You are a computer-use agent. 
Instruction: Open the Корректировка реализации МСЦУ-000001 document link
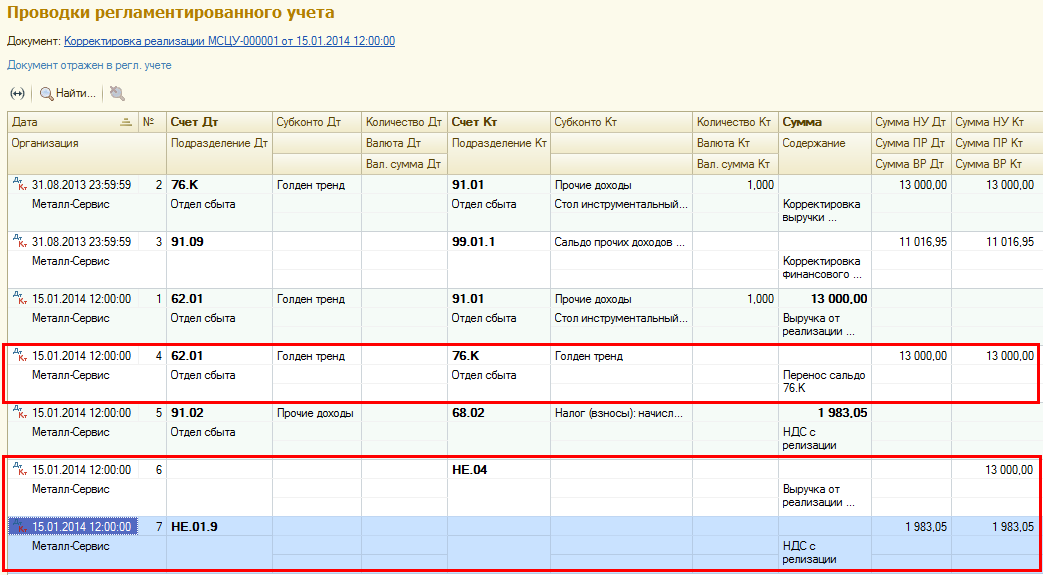229,41
